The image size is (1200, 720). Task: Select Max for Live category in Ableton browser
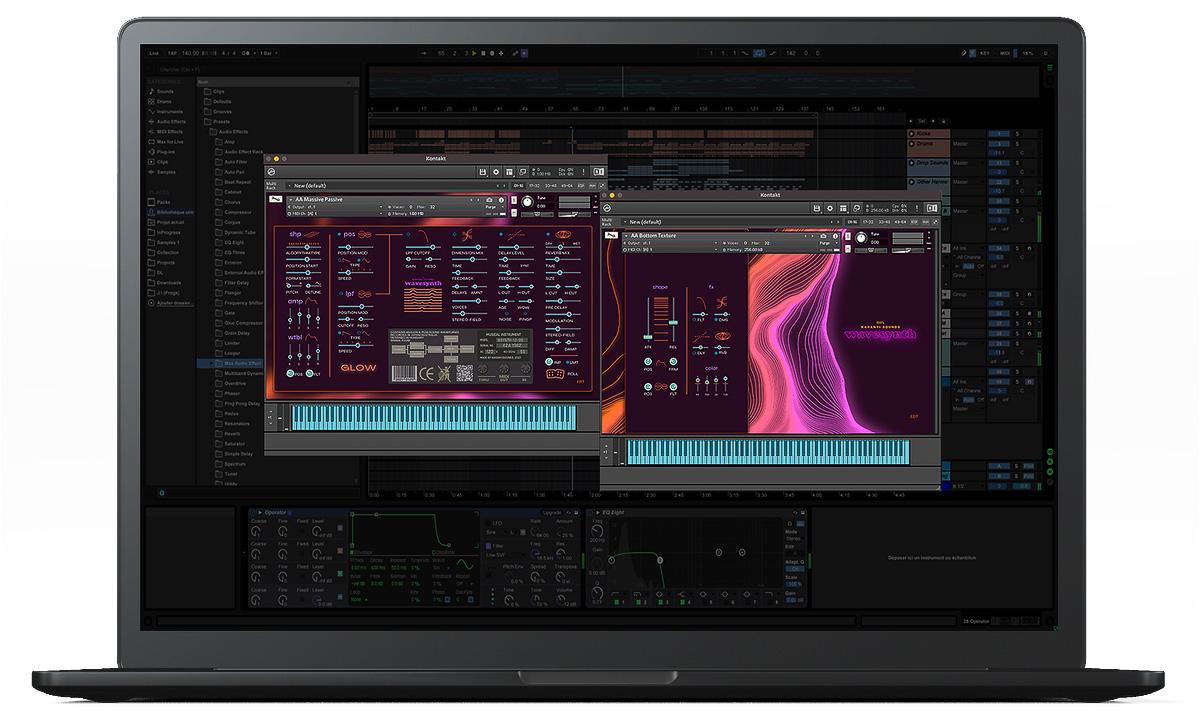pos(168,142)
